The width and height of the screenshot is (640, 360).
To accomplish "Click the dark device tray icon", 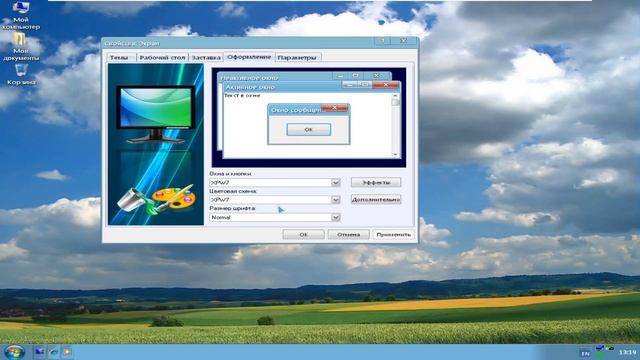I will point(609,348).
